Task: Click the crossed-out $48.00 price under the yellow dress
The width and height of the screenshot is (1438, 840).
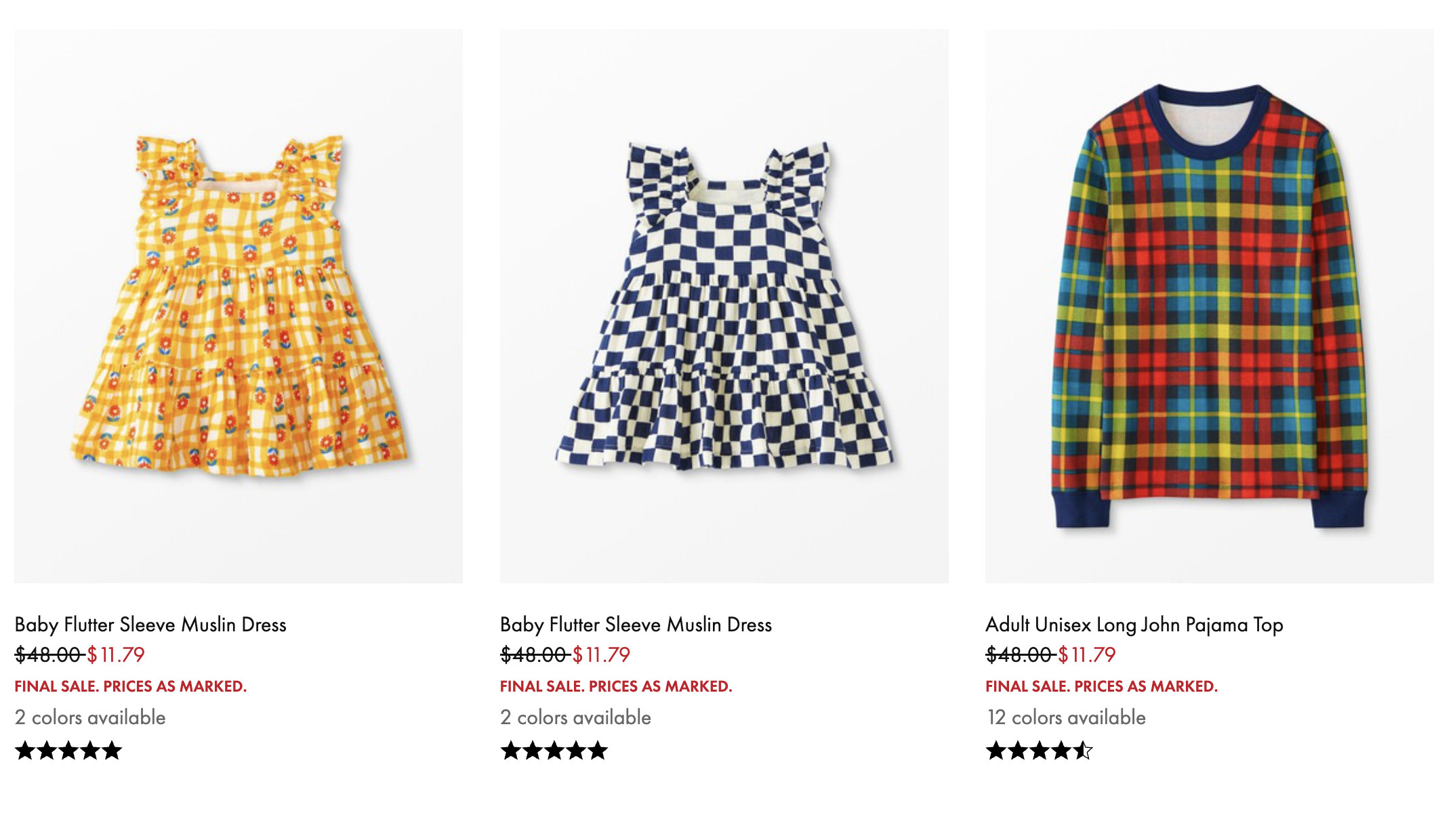Action: click(x=48, y=655)
